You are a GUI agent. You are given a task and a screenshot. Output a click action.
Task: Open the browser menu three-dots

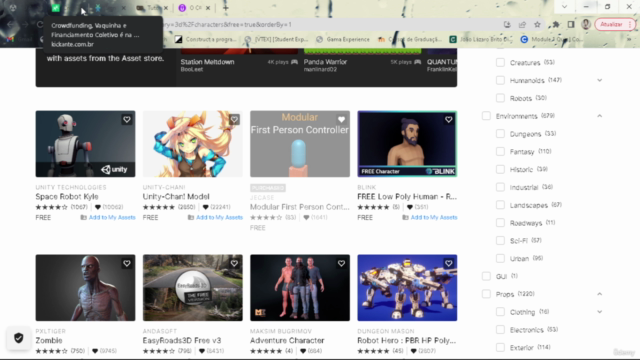630,24
